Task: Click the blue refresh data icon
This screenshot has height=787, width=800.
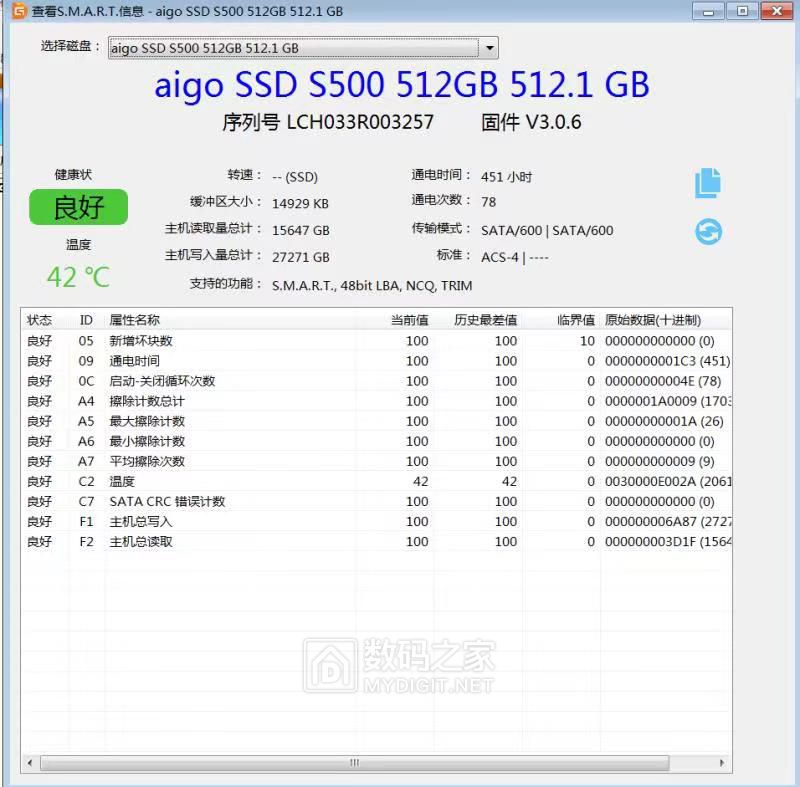Action: tap(707, 231)
